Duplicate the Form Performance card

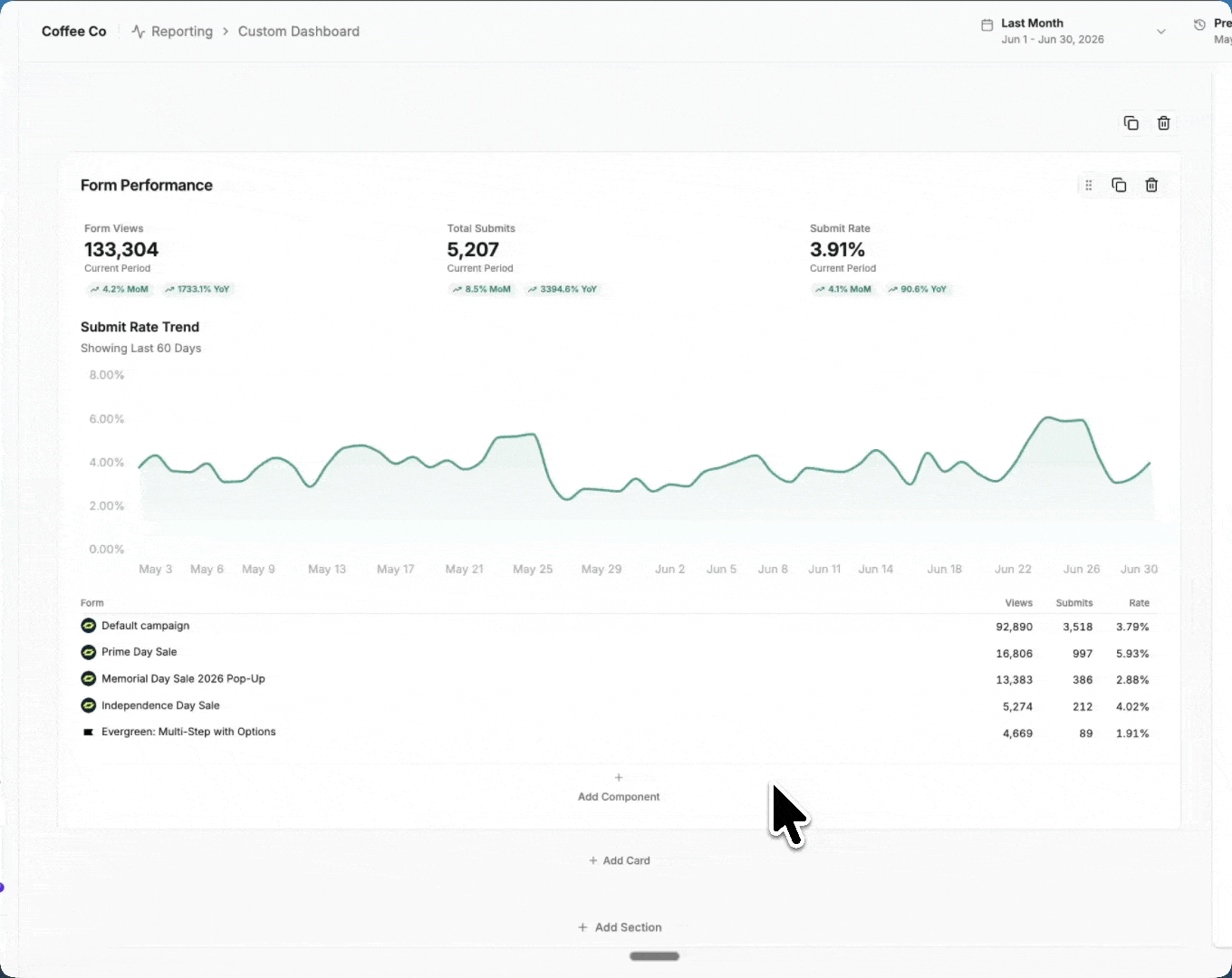[x=1119, y=185]
